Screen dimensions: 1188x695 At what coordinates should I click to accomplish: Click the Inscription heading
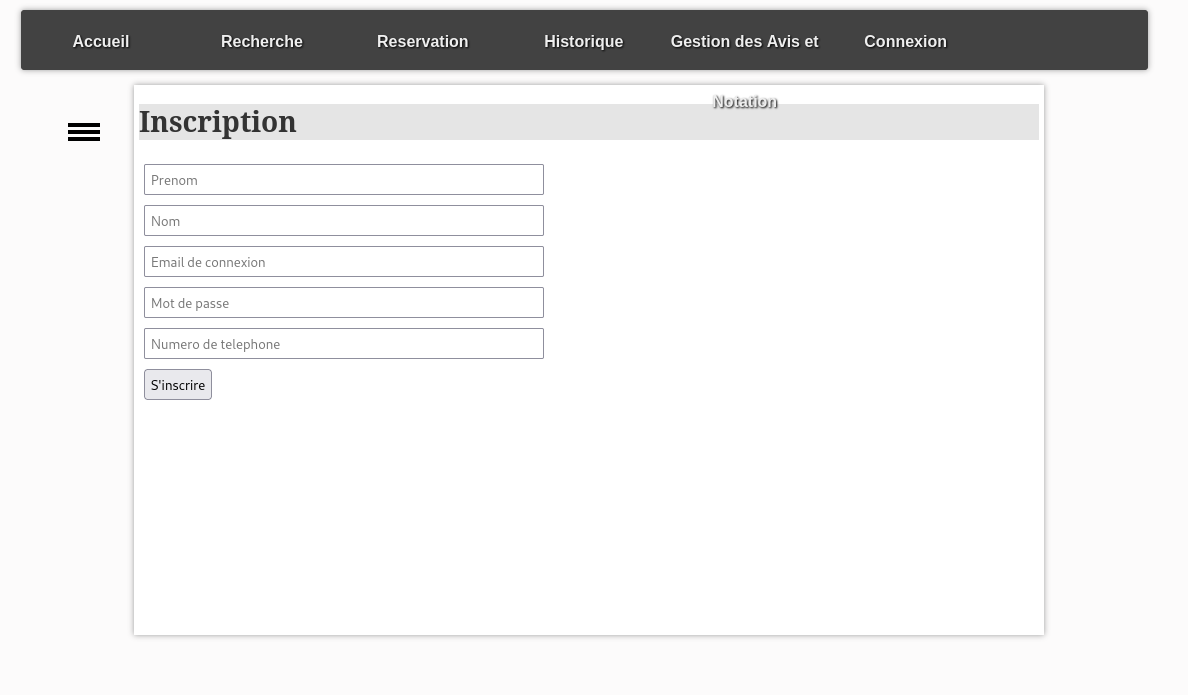(217, 122)
